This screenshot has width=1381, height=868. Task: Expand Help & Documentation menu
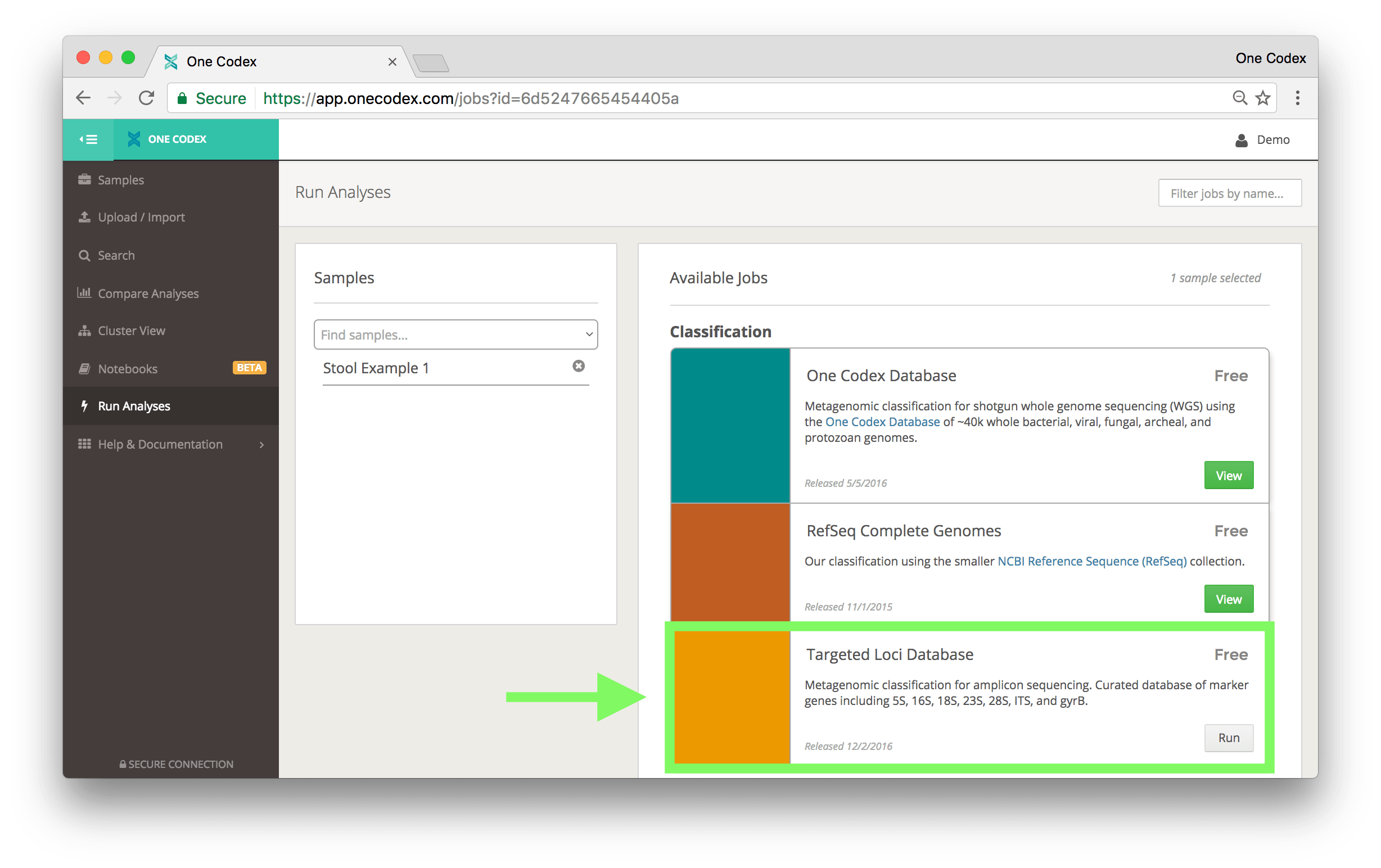(170, 444)
